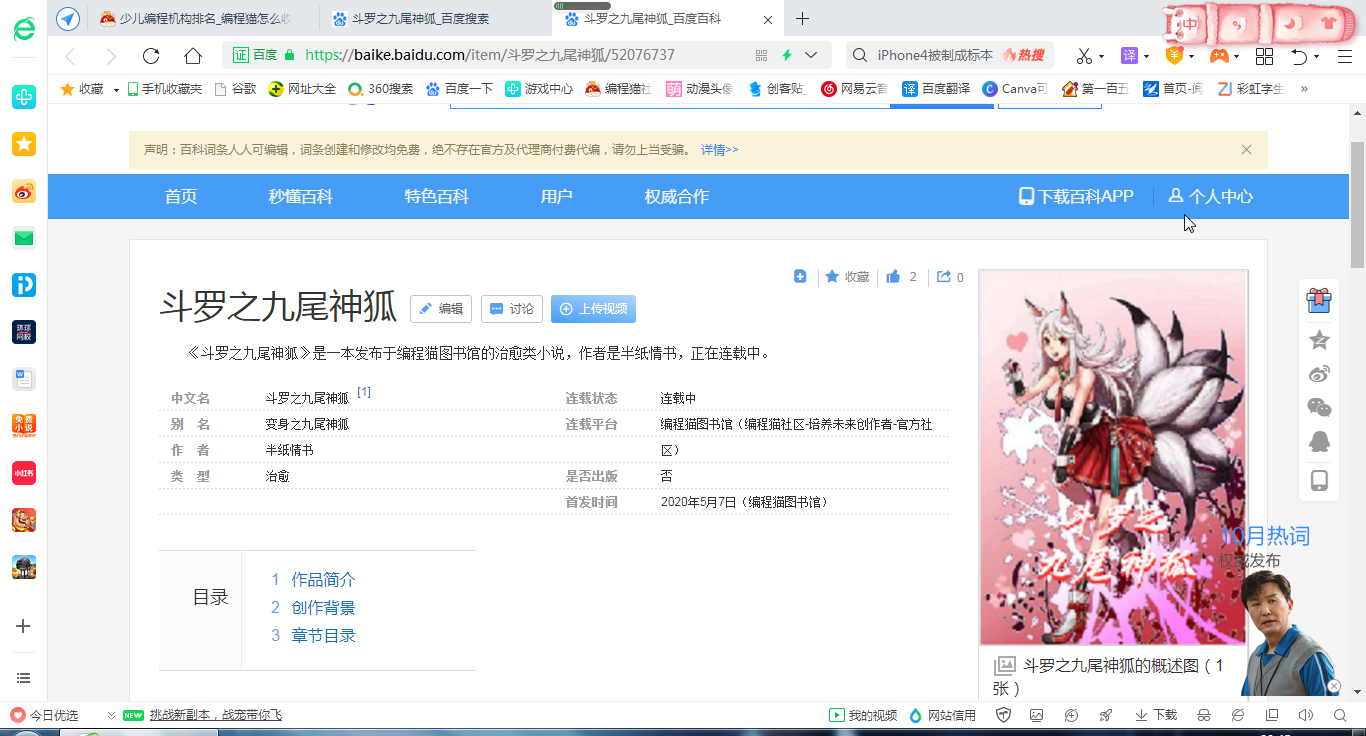The image size is (1366, 736).
Task: Close the 斗罗之九尾神狐_百度百科 tab
Action: (x=767, y=19)
